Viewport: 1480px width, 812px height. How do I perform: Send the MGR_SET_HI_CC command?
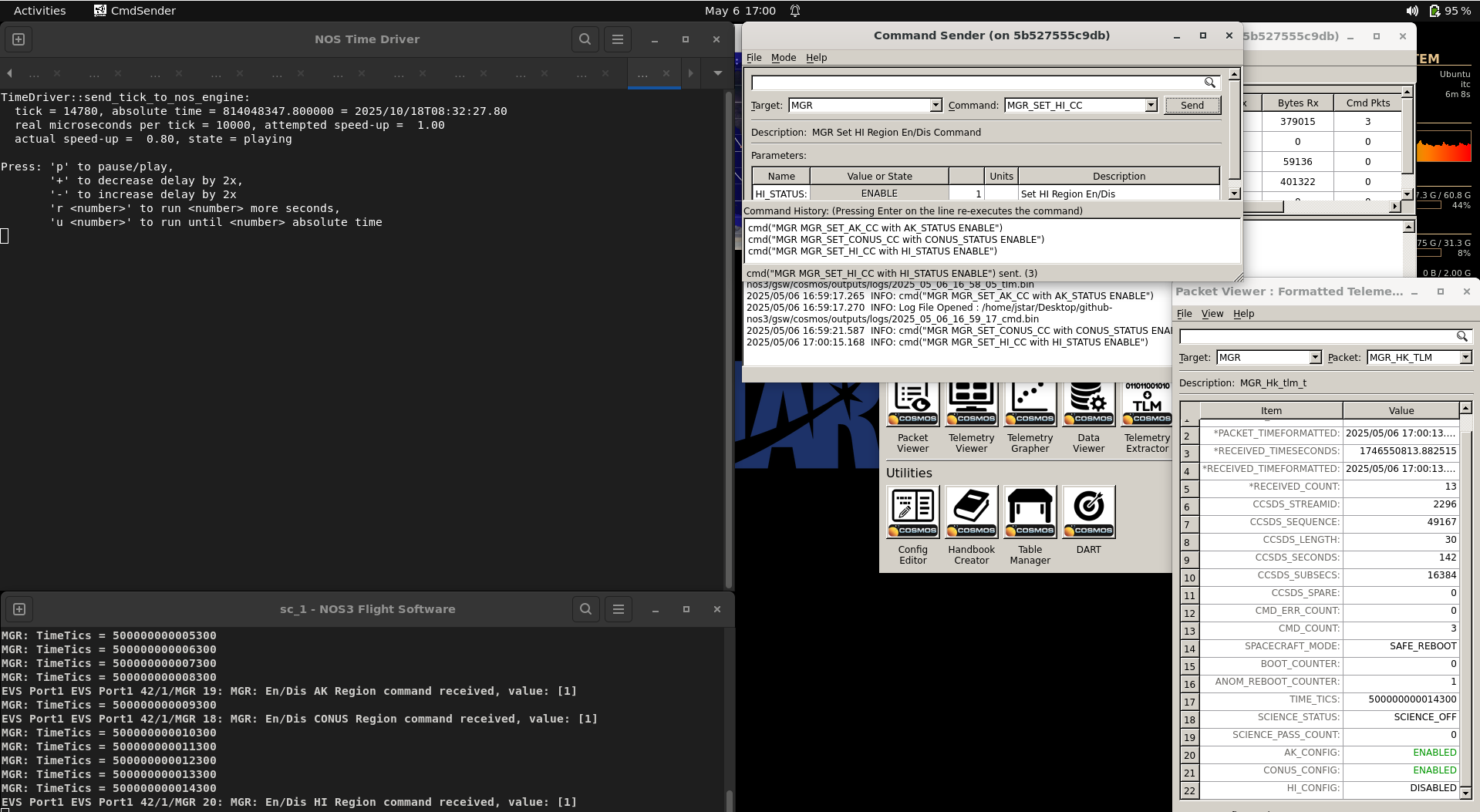click(1192, 106)
